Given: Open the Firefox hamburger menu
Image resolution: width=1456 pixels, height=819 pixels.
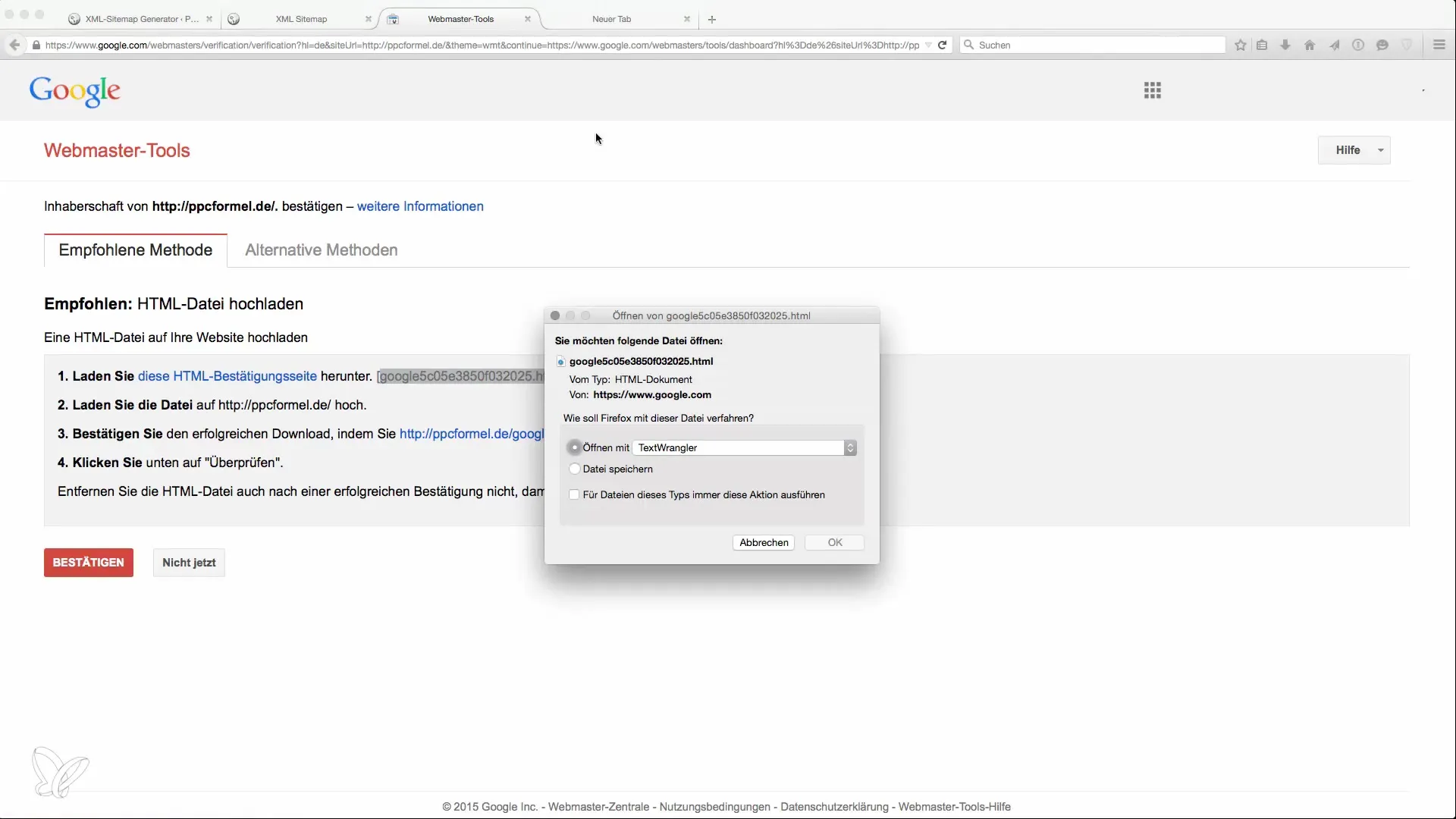Looking at the screenshot, I should point(1439,45).
